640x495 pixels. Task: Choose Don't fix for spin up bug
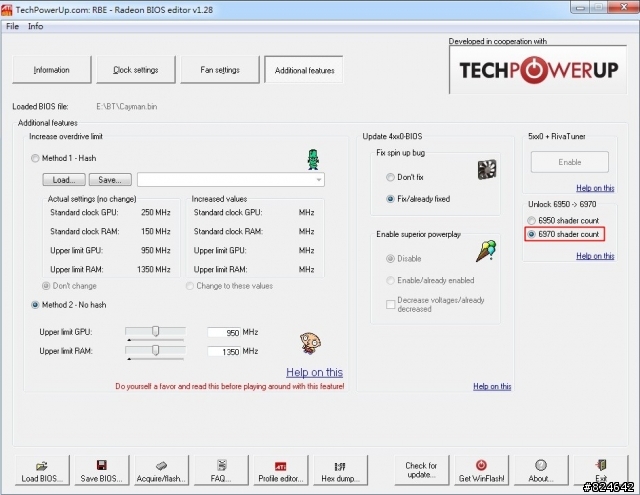(390, 177)
